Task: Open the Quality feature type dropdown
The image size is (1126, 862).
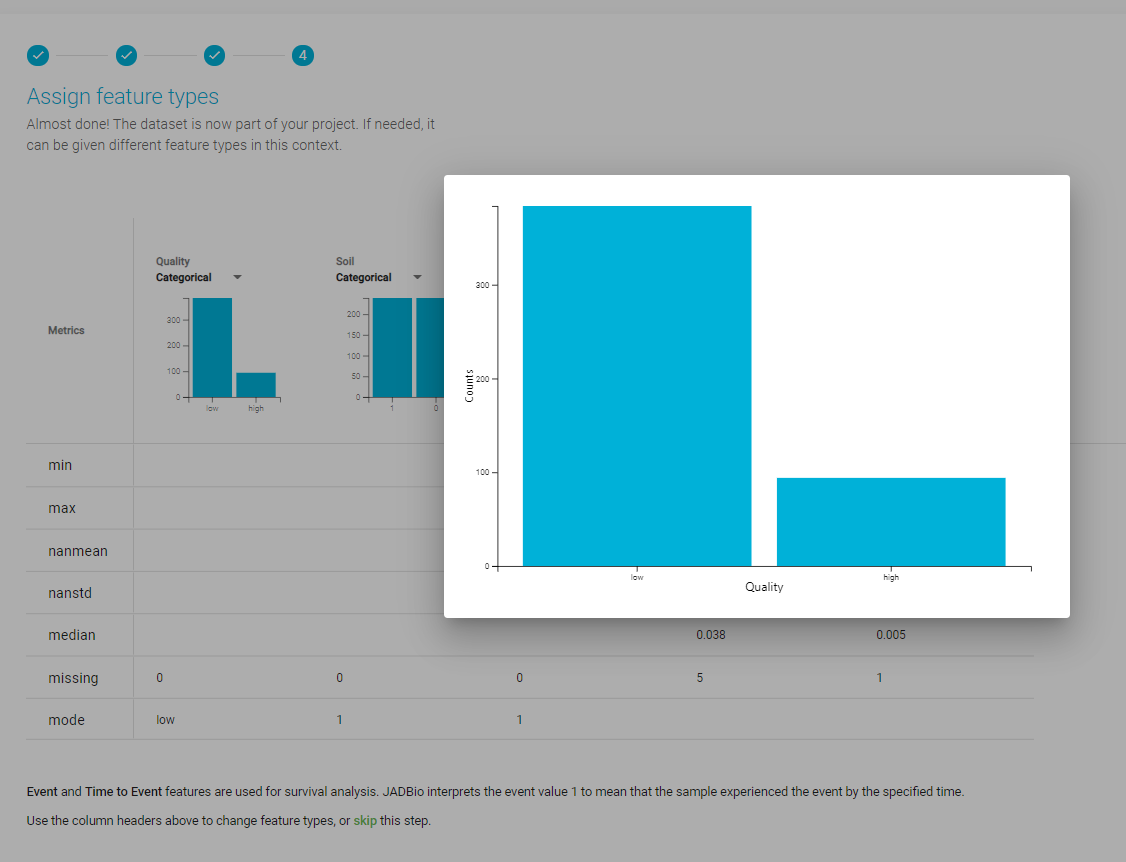Action: (x=198, y=277)
